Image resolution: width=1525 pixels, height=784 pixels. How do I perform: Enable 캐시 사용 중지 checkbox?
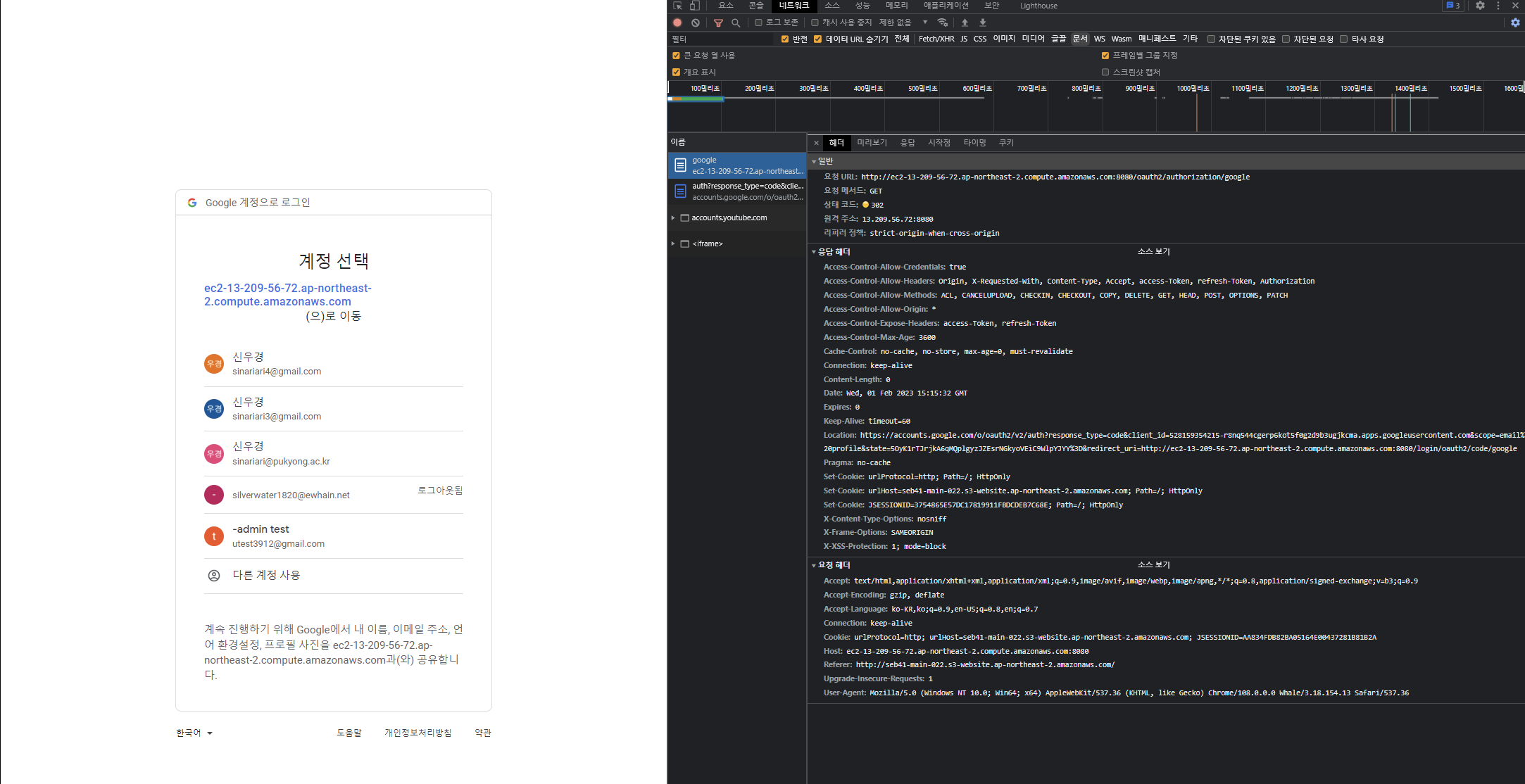[815, 23]
